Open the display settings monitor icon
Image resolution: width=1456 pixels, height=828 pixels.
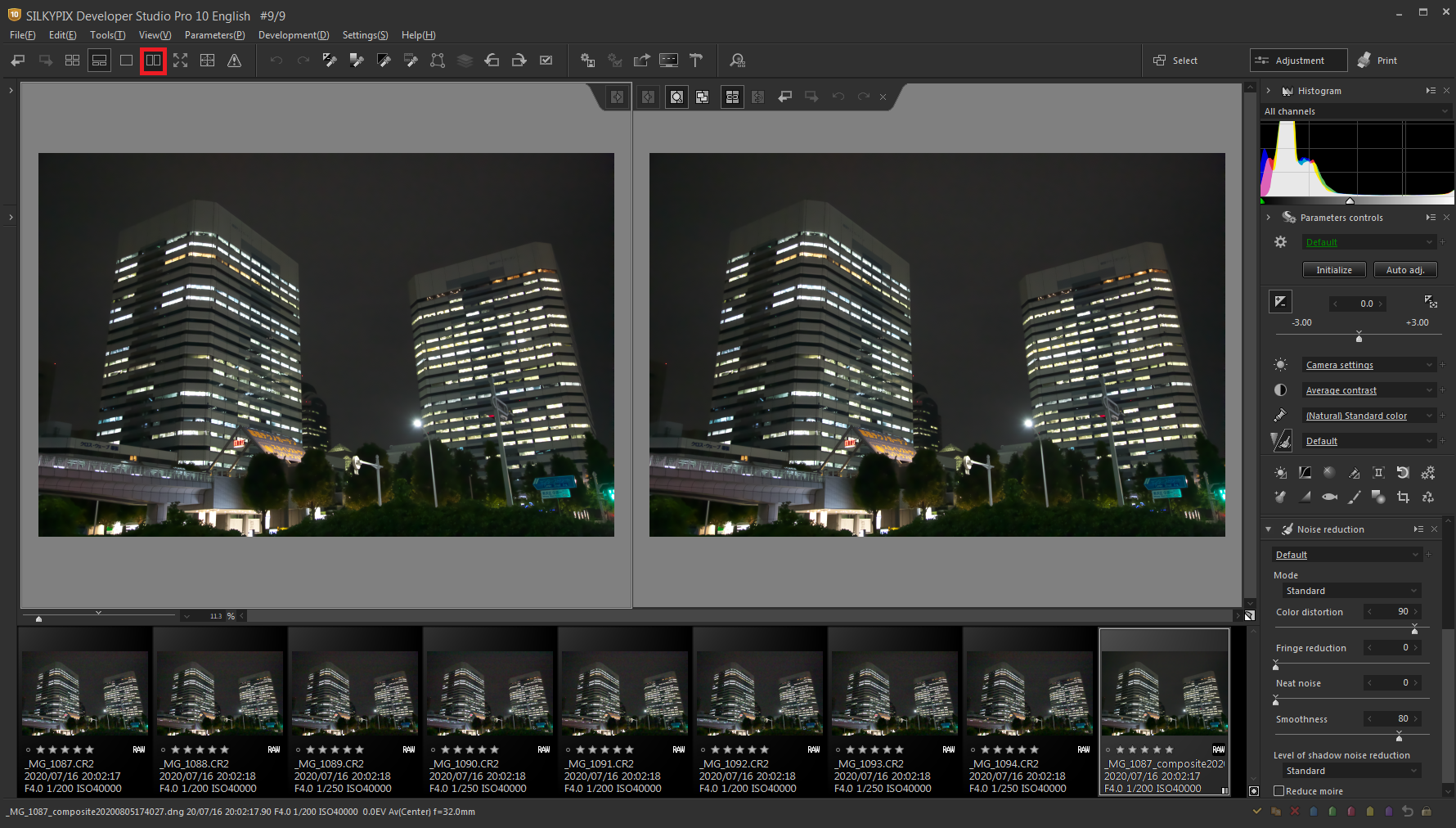pos(668,61)
